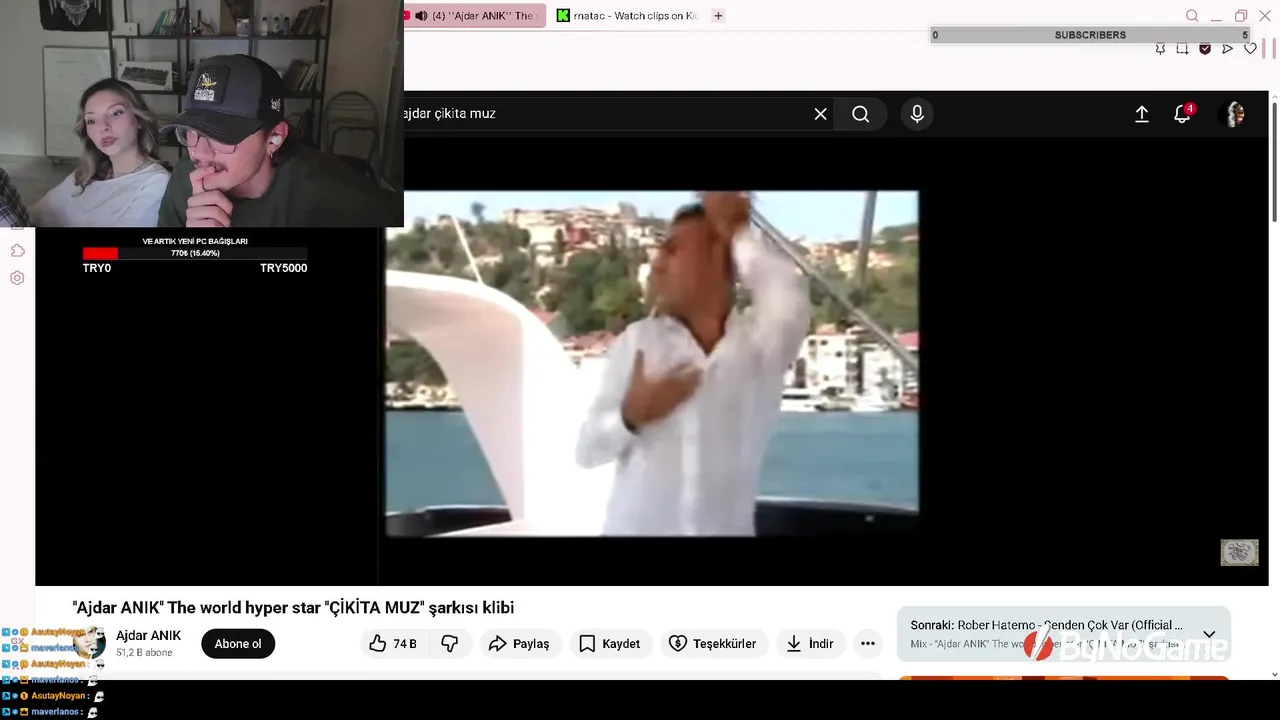Click the "TRY0" donation start label
Viewport: 1280px width, 720px height.
[97, 268]
